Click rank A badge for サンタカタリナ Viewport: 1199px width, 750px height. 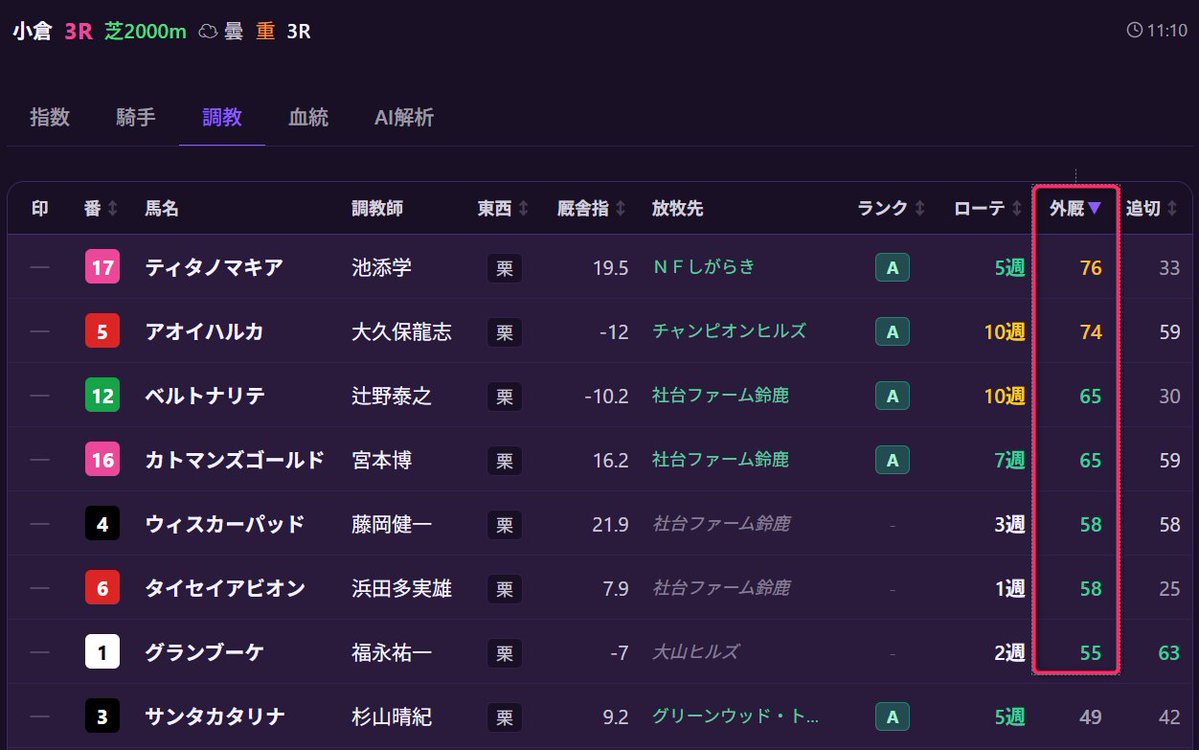[892, 717]
